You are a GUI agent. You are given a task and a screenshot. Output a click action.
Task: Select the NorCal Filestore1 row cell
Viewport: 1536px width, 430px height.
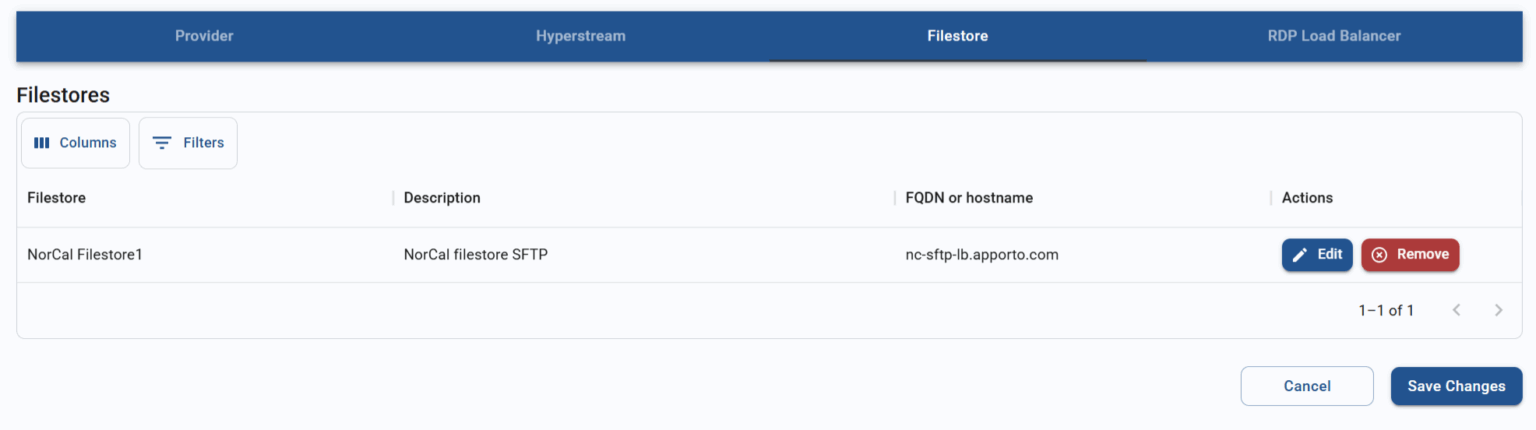85,255
